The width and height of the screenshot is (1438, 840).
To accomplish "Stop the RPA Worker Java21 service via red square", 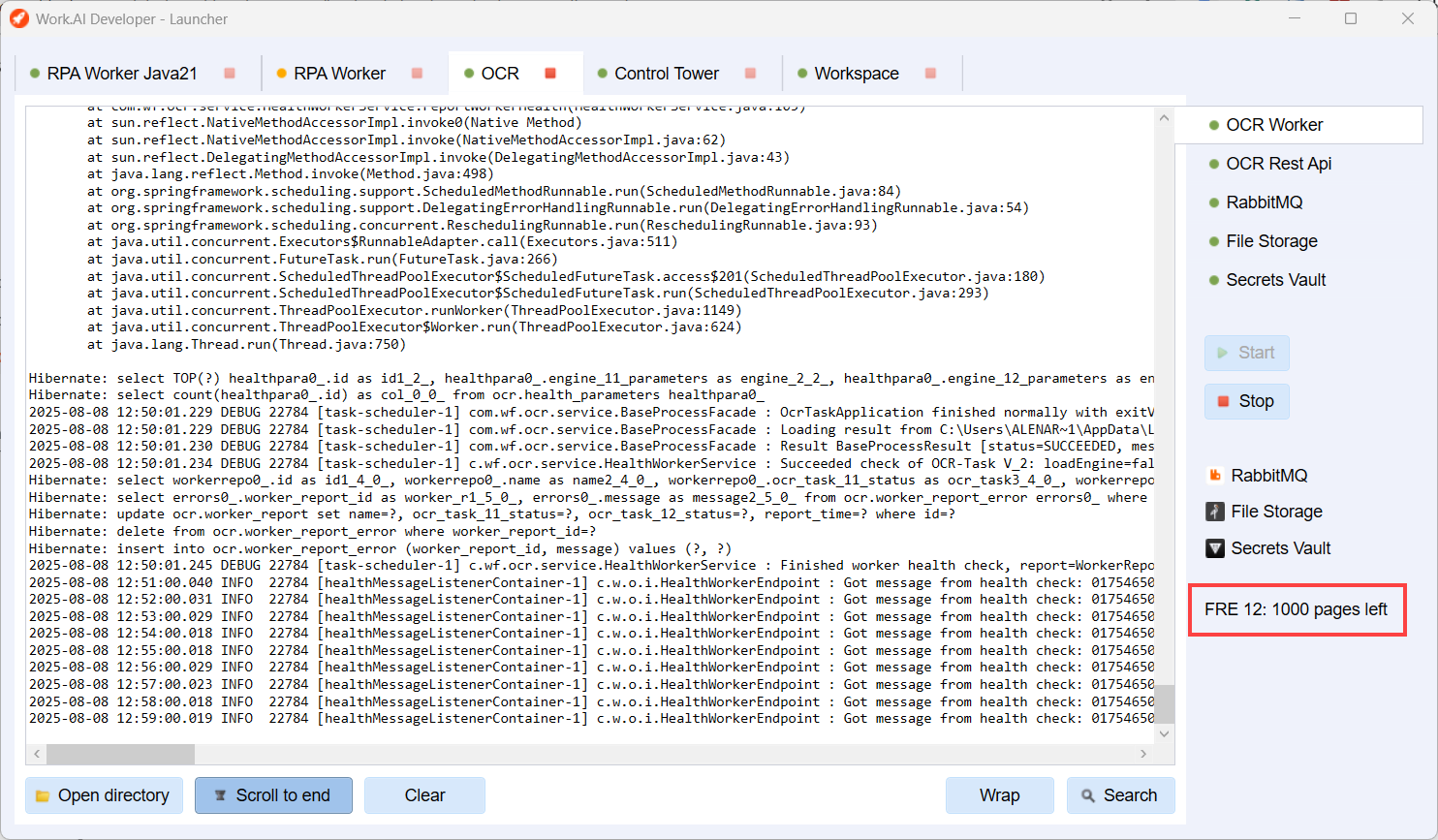I will pos(230,74).
